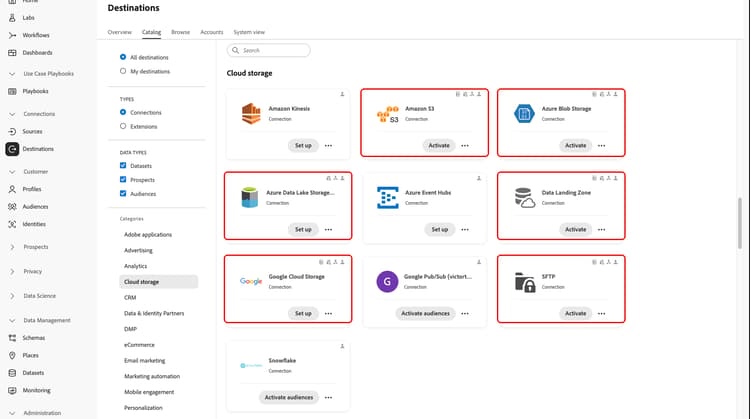
Task: Collapse Connections sidebar section
Action: pos(12,114)
